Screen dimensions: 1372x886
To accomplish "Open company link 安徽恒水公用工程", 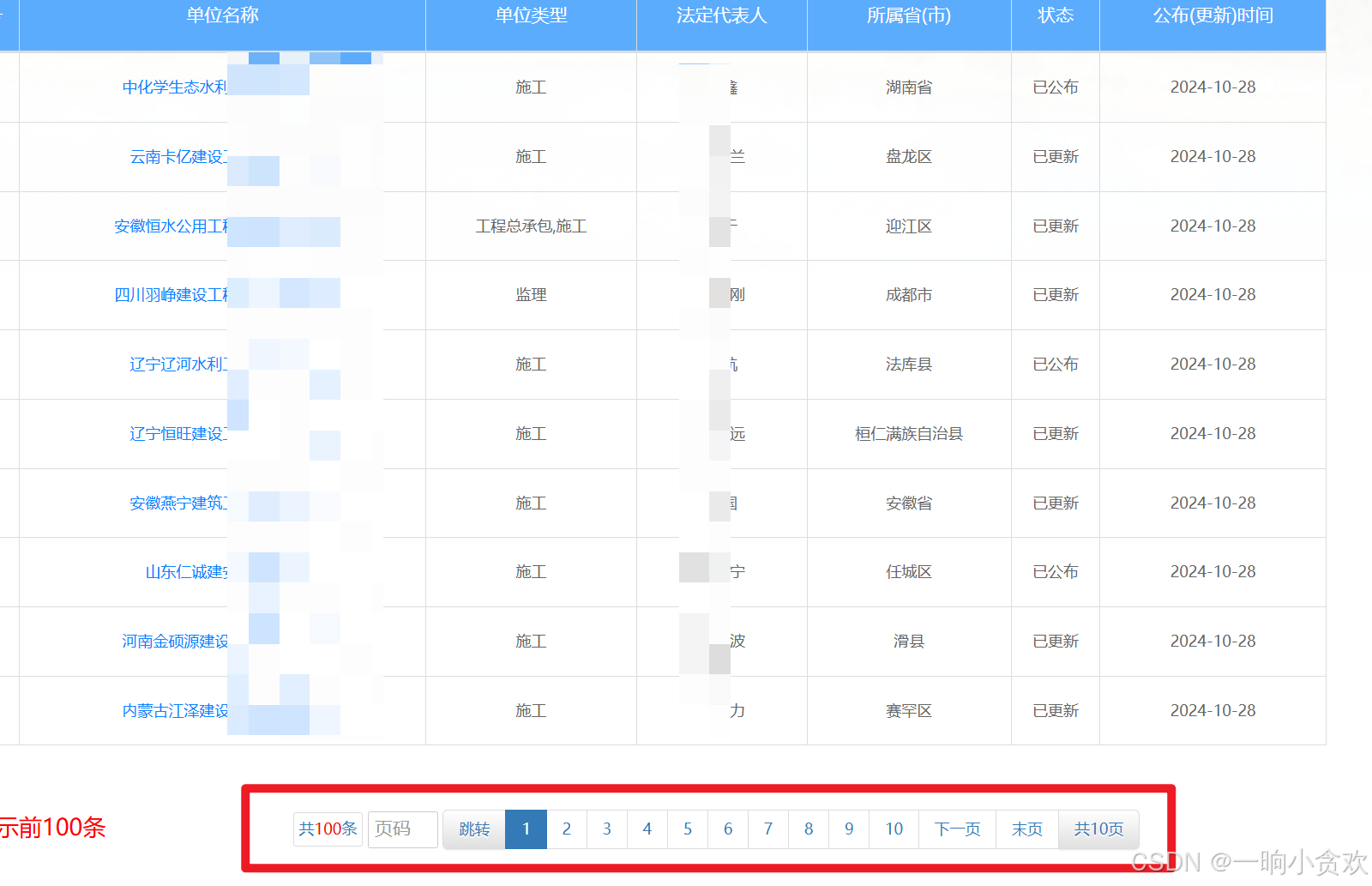I will click(171, 226).
